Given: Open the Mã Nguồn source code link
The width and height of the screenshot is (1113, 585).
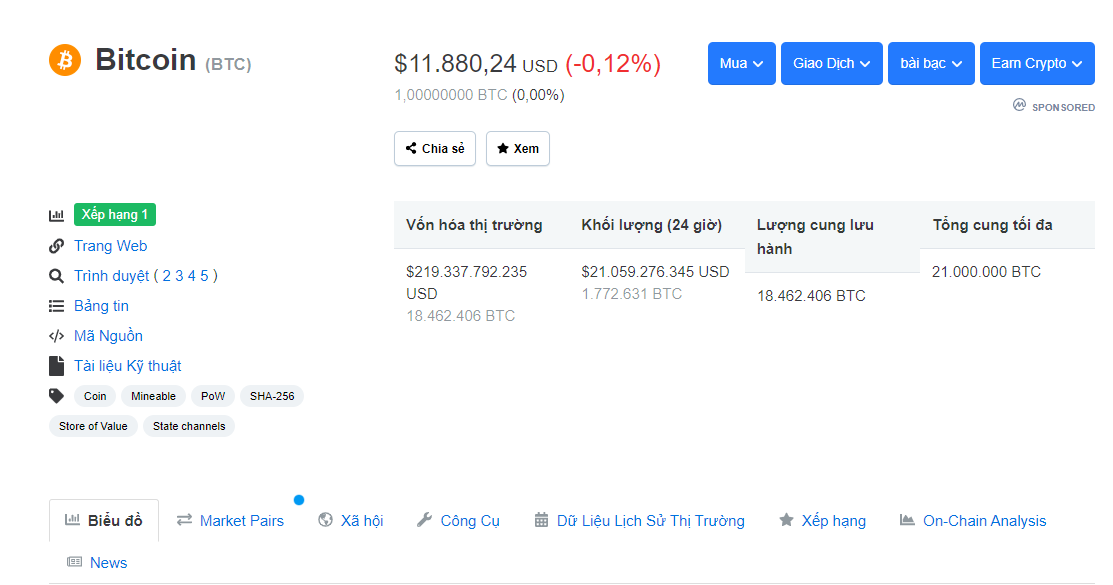Looking at the screenshot, I should pyautogui.click(x=109, y=336).
